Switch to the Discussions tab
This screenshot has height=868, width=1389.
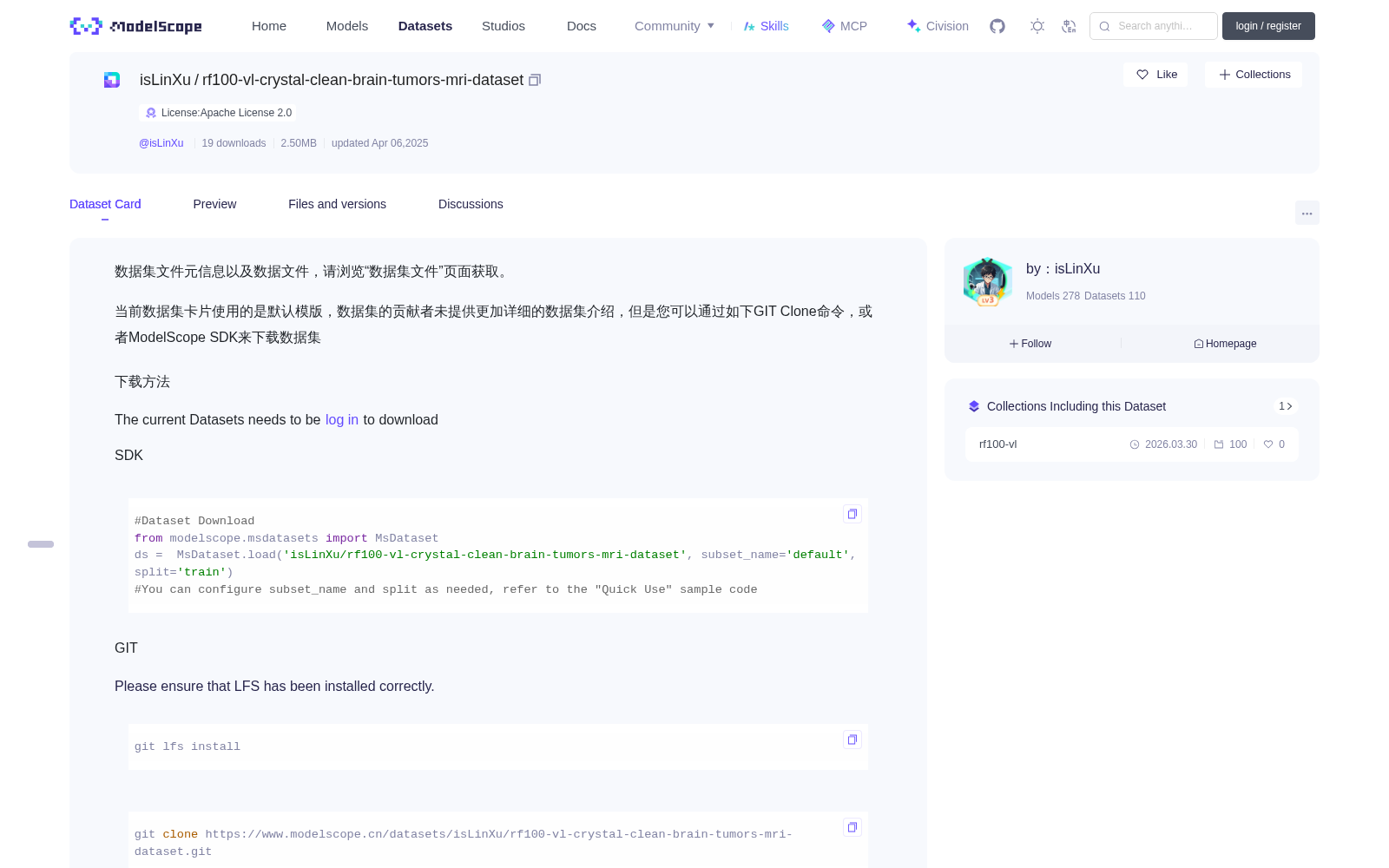click(471, 204)
